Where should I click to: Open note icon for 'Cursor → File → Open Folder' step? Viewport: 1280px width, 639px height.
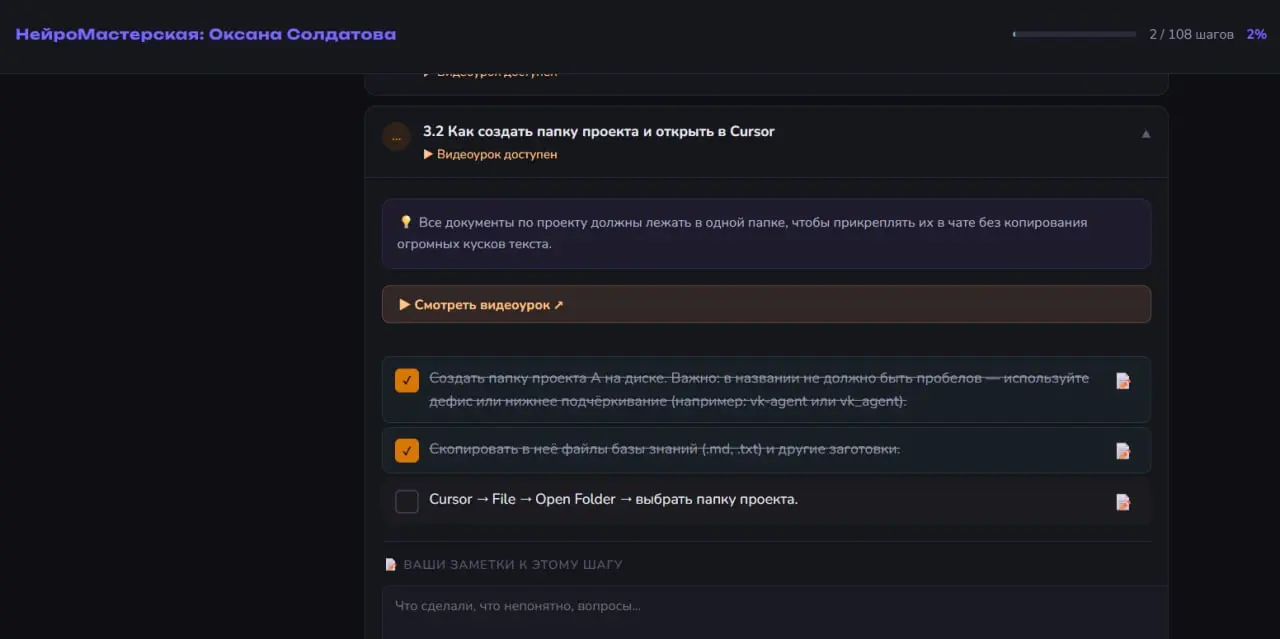coord(1123,502)
